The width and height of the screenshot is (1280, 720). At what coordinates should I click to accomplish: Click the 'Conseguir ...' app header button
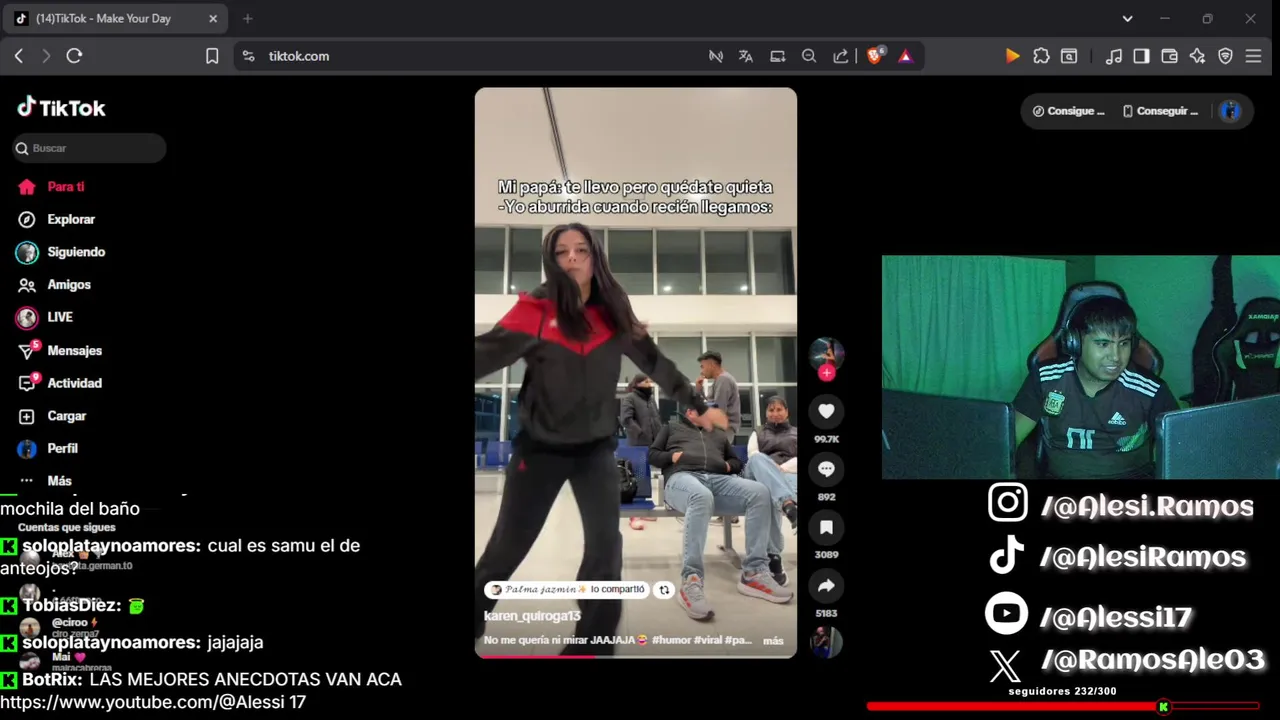point(1160,111)
